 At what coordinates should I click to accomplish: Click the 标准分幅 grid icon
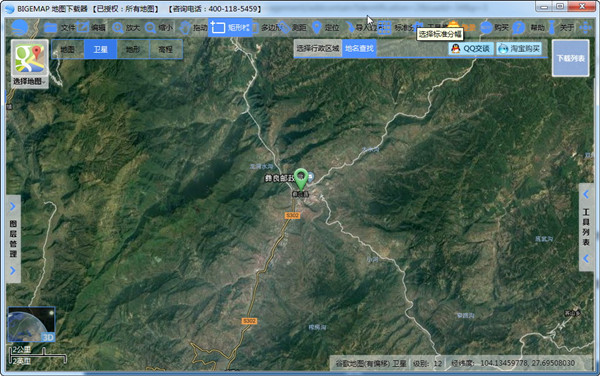[x=385, y=28]
